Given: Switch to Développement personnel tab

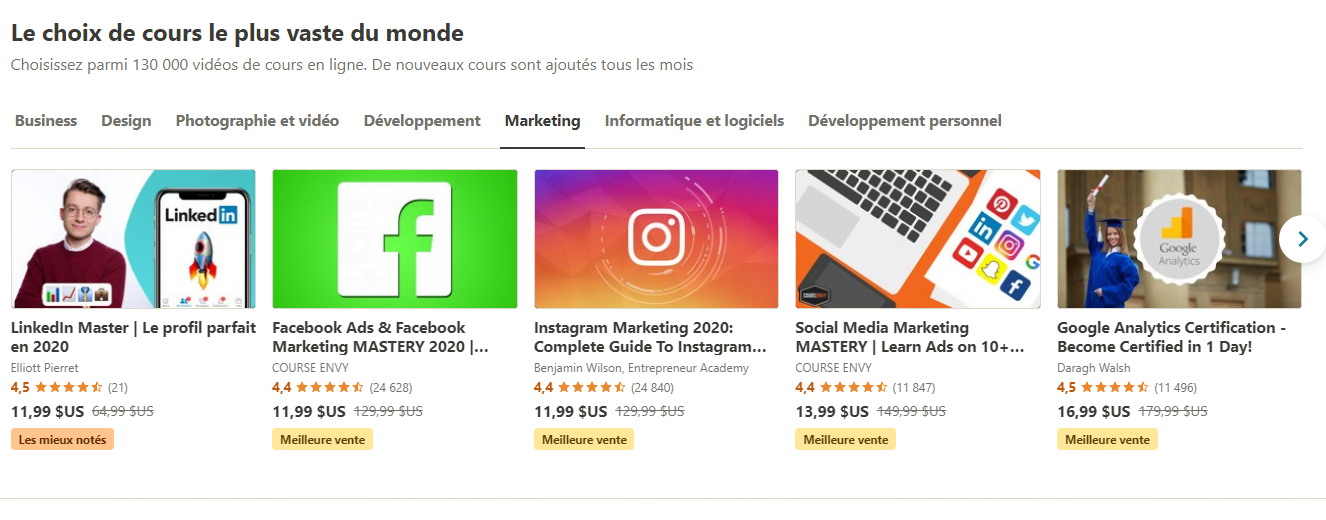Looking at the screenshot, I should 904,121.
